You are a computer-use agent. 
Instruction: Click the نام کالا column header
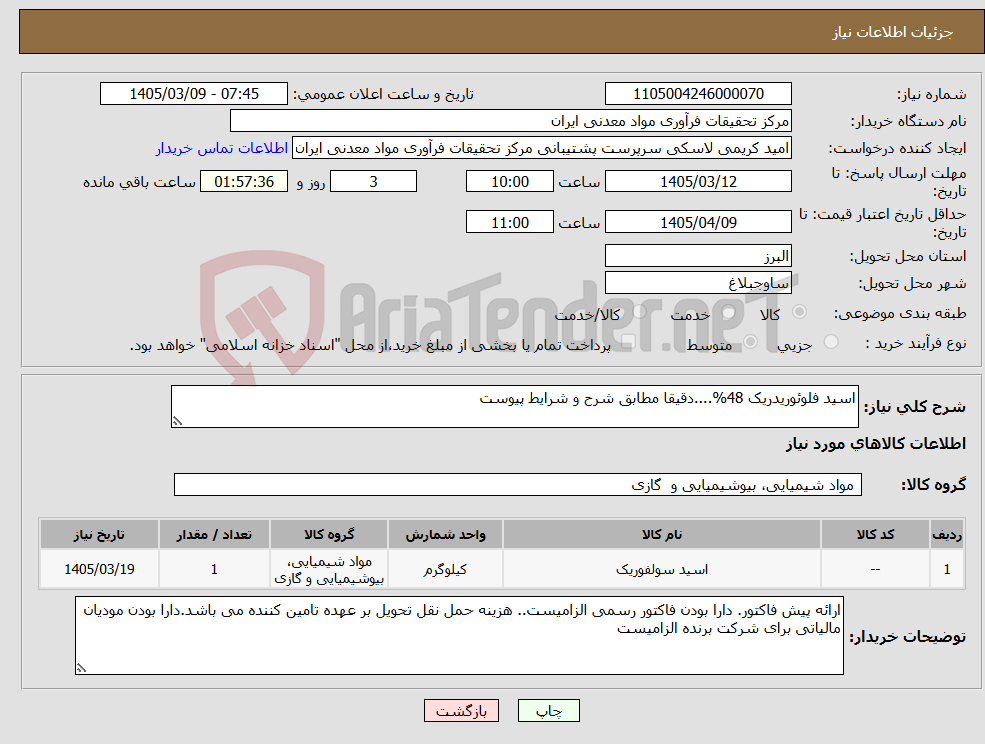(661, 534)
